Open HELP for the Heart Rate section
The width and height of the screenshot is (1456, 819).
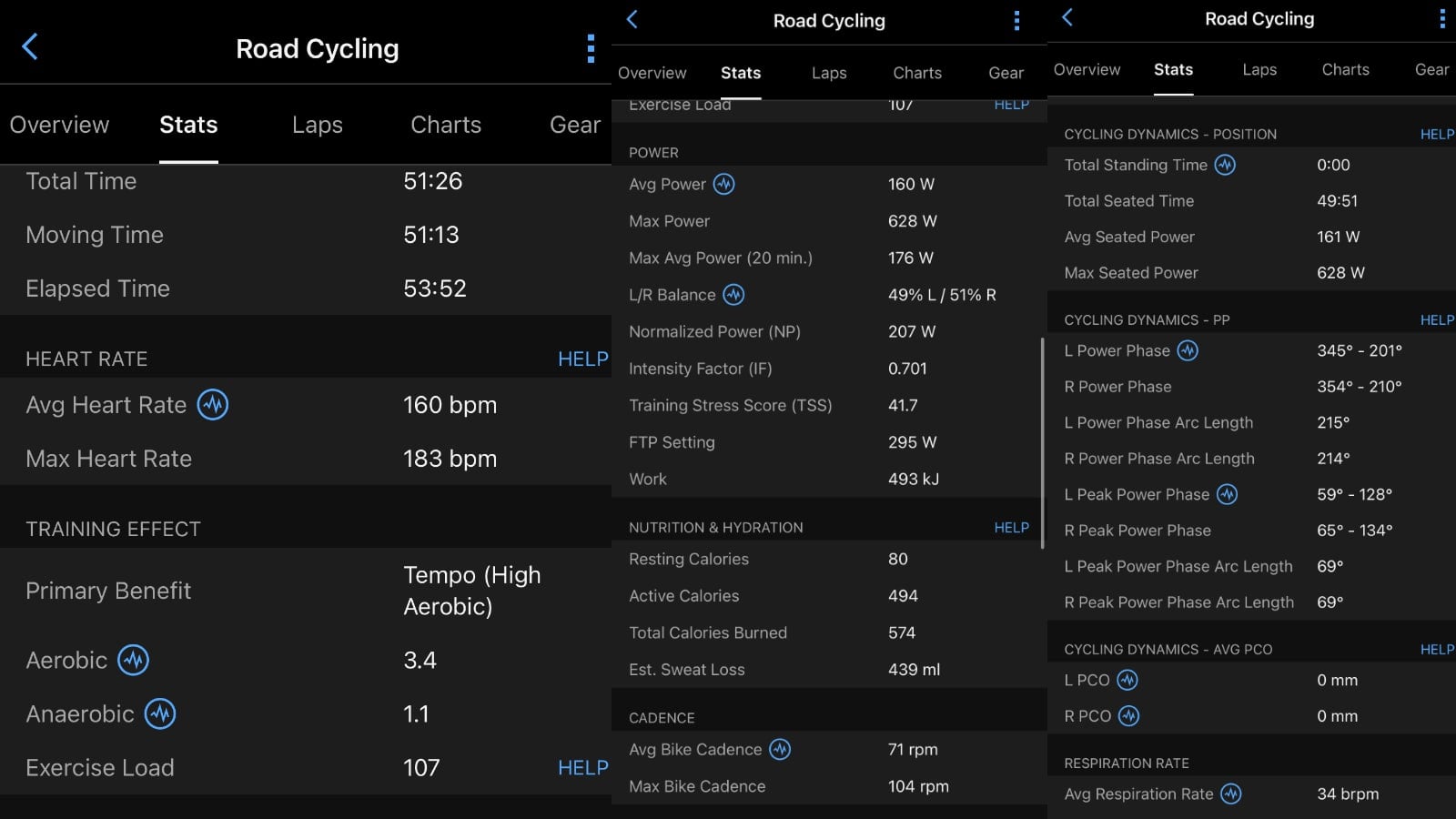[x=582, y=359]
